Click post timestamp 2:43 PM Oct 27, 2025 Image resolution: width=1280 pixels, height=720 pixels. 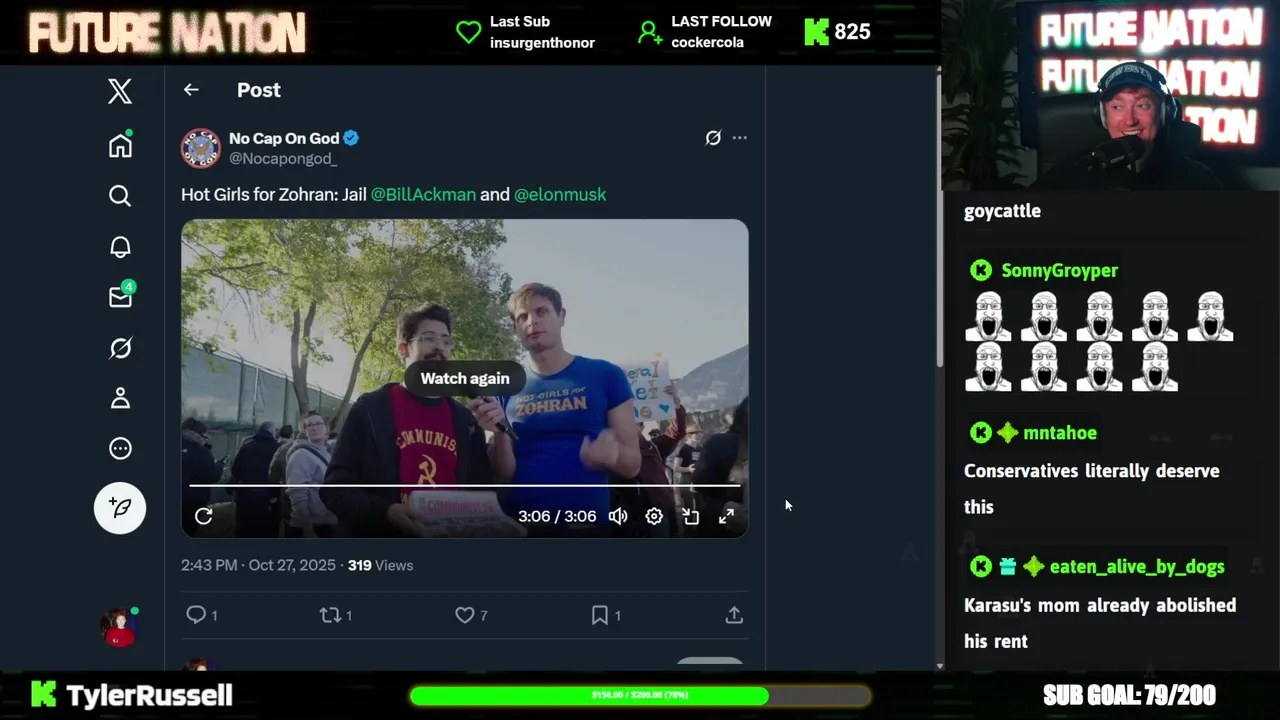pyautogui.click(x=258, y=565)
